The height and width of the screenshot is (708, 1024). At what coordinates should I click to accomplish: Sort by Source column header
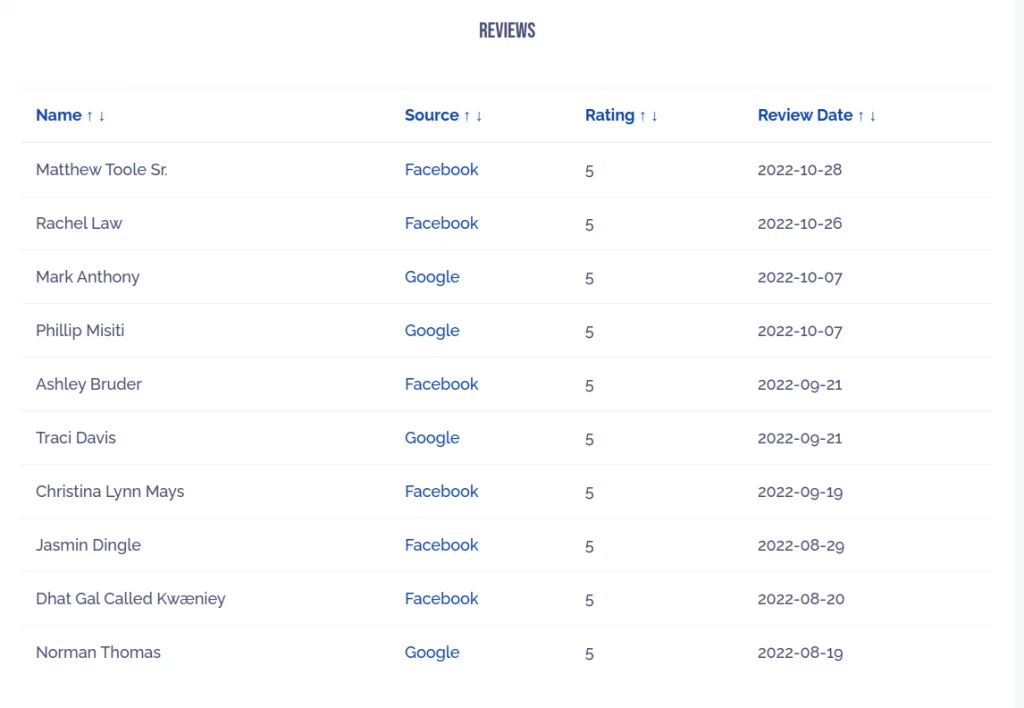(x=443, y=115)
